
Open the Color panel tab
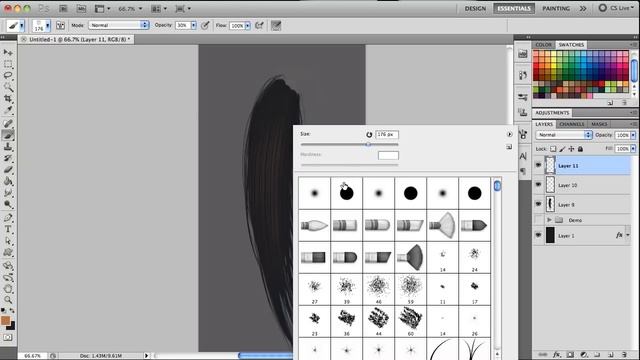tap(543, 44)
